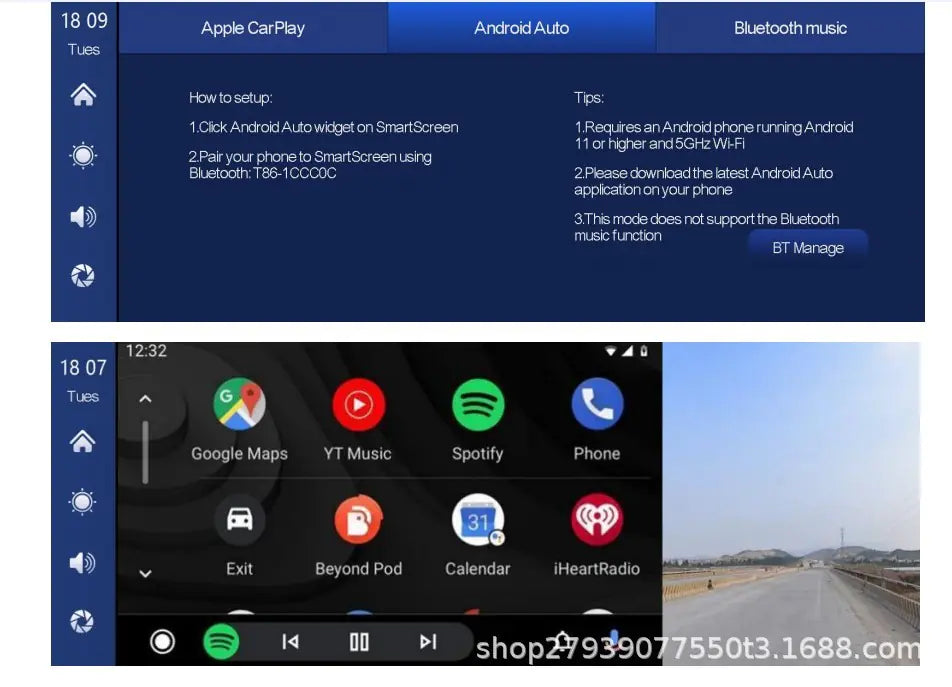Image resolution: width=952 pixels, height=687 pixels.
Task: Tap the Spotify icon in the bottom bar
Action: (222, 641)
